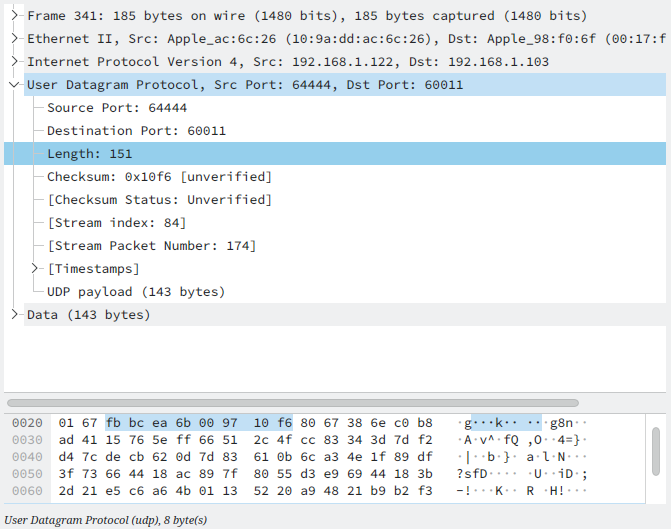Select the Source Port: 64444 field
Screen dimensions: 671x529
coord(117,108)
